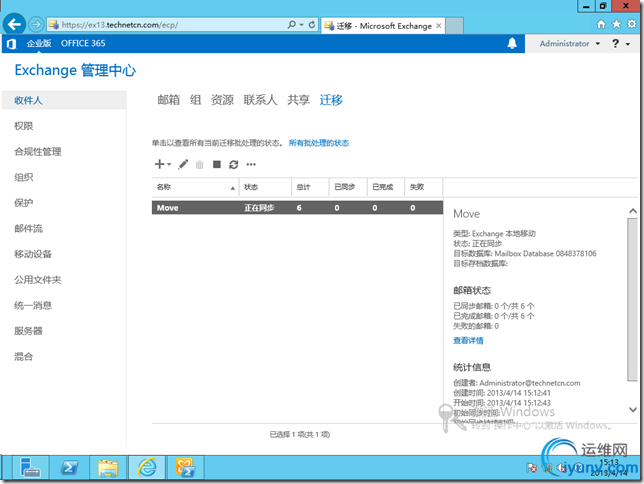Switch to the 组 tab

click(x=196, y=99)
